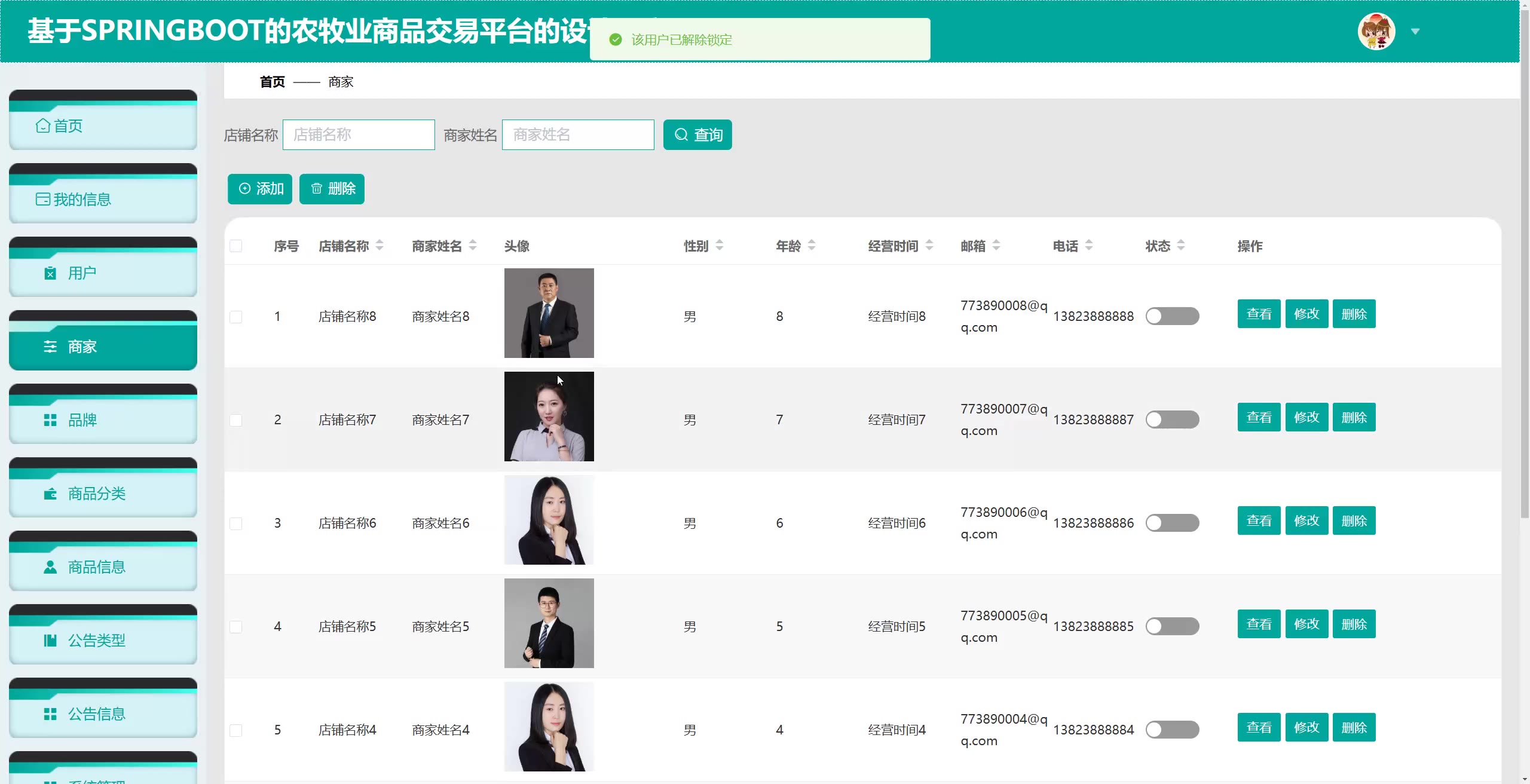Click the 公告类型 book icon

point(50,641)
